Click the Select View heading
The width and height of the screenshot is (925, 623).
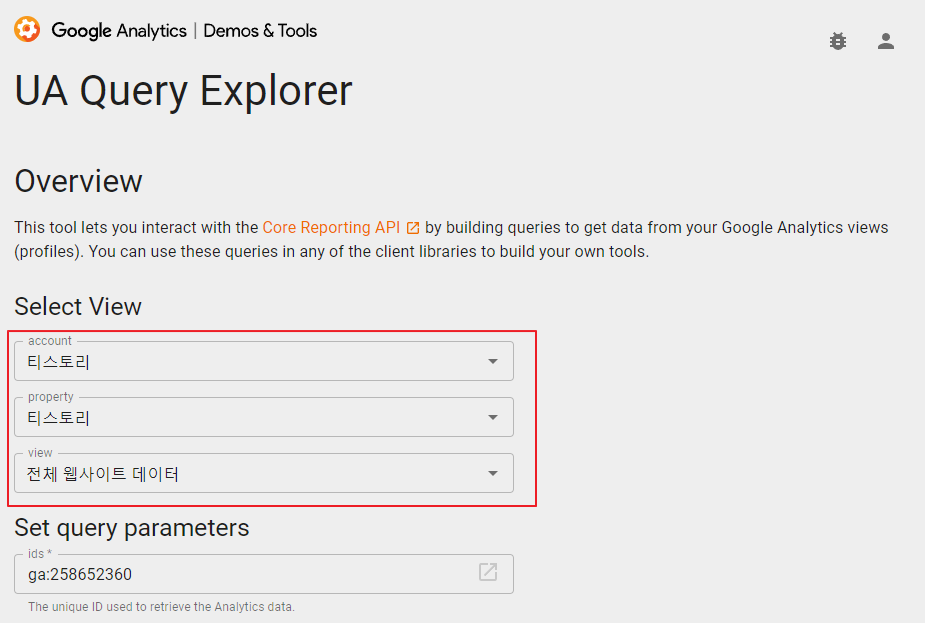coord(78,307)
